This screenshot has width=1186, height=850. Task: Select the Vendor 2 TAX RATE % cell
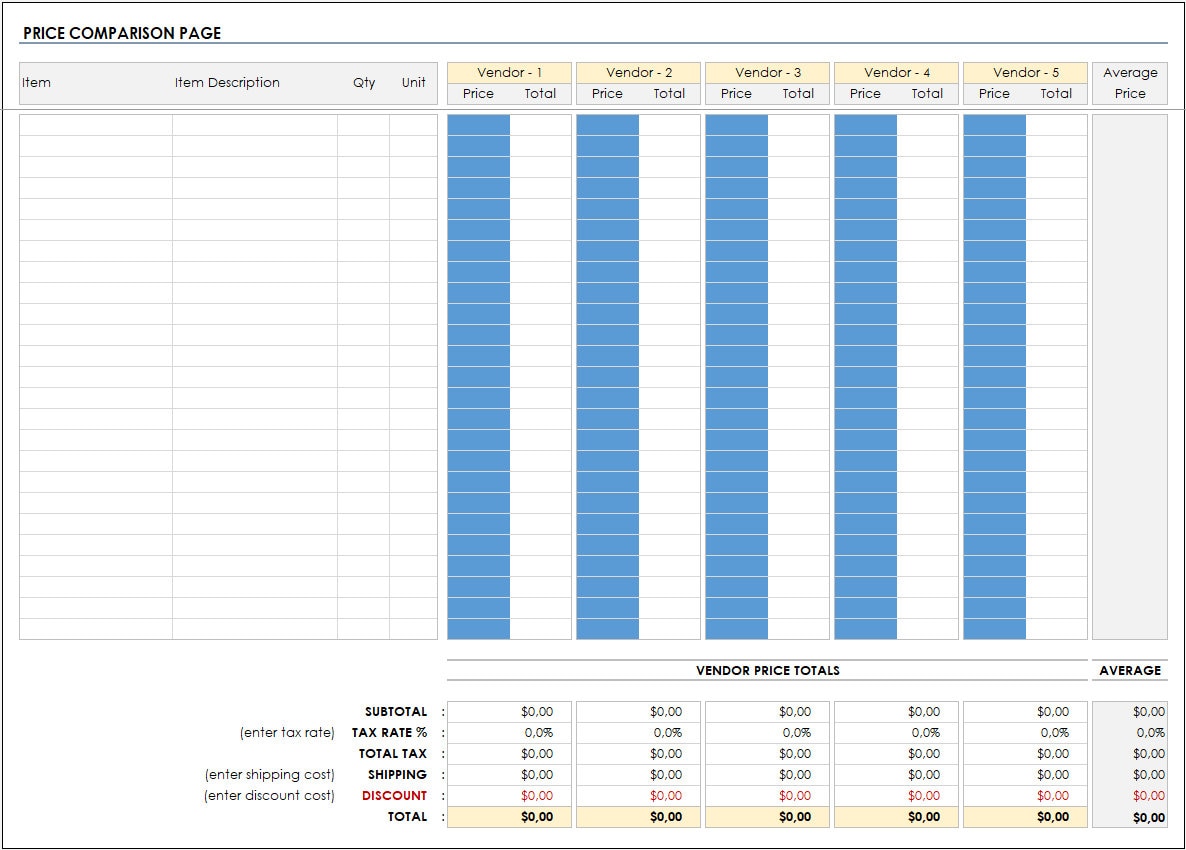[640, 732]
